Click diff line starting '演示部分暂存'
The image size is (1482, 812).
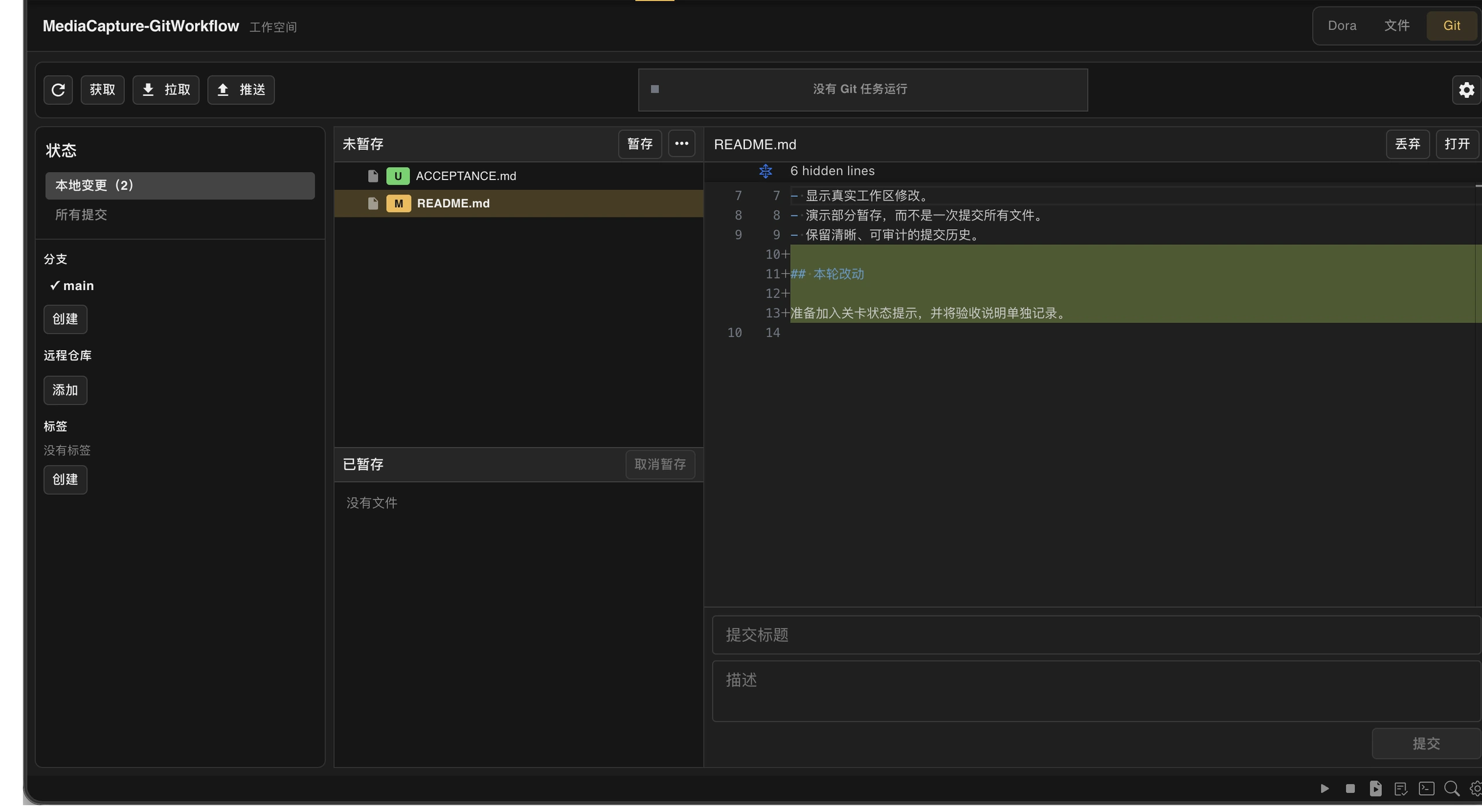(x=924, y=215)
